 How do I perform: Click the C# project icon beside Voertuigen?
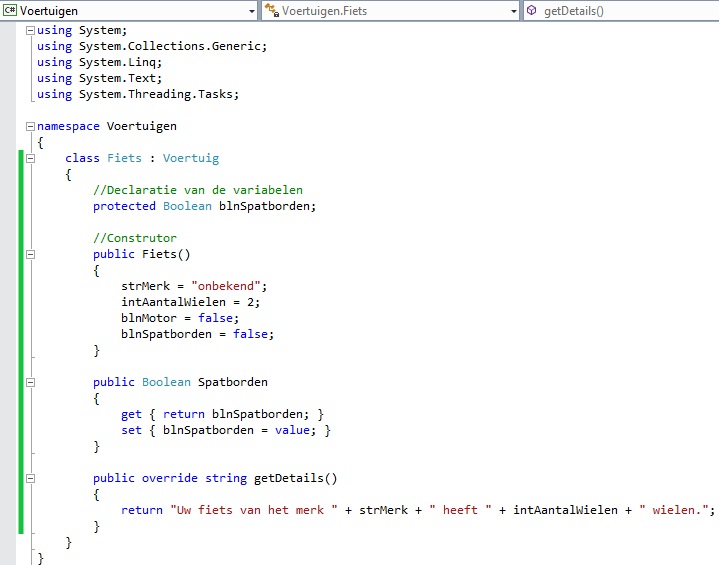10,10
